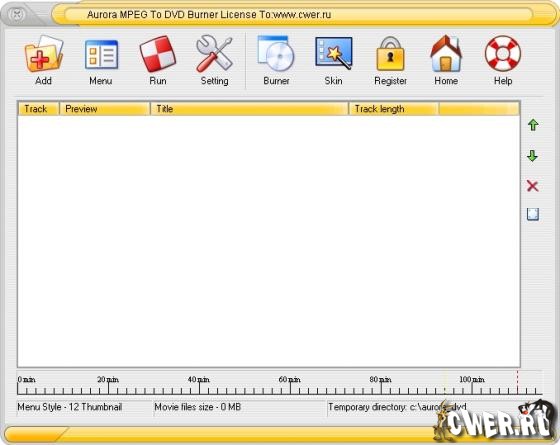The image size is (560, 445).
Task: Start conversion with the Run icon
Action: coord(158,54)
